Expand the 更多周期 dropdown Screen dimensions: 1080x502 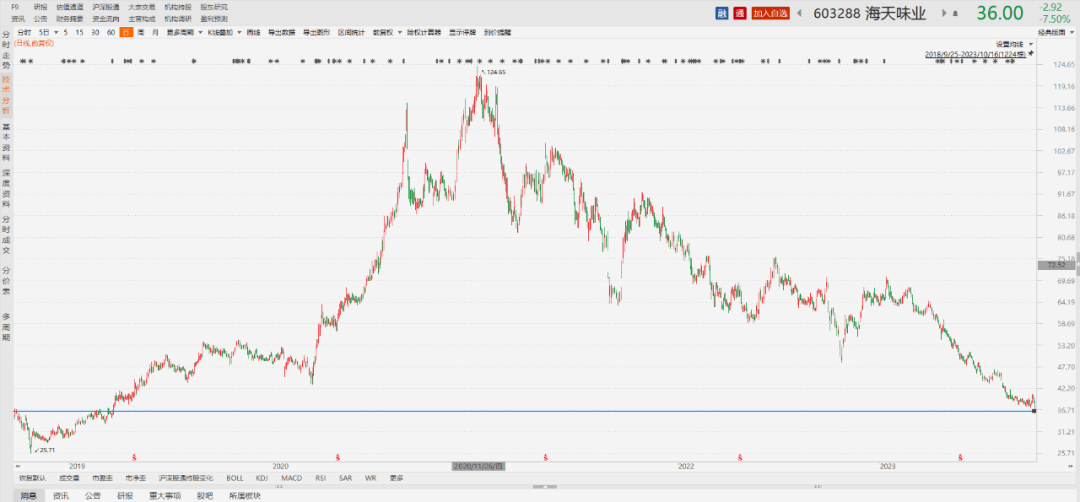180,32
